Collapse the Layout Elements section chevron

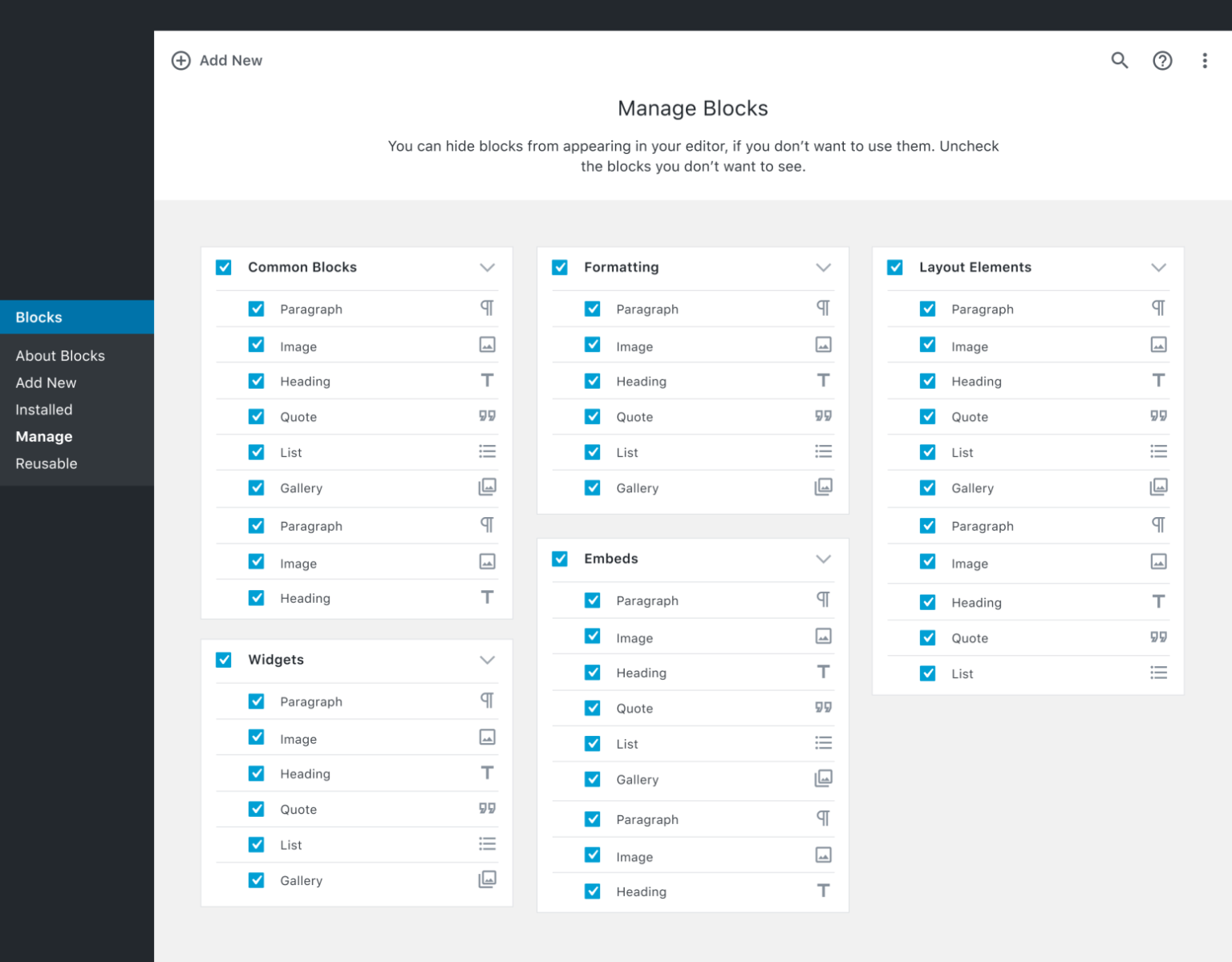click(x=1158, y=268)
